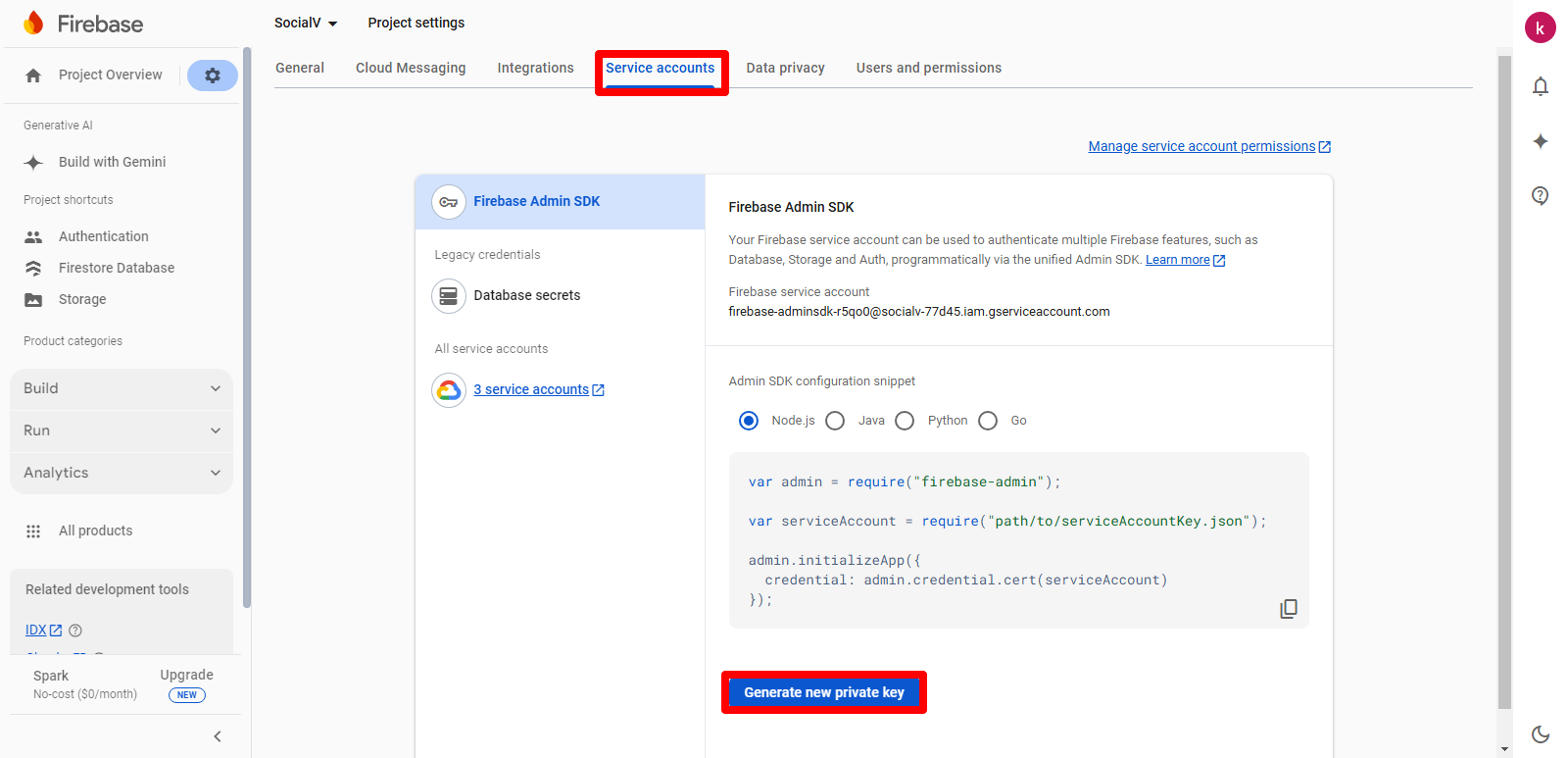
Task: Open the notifications bell icon
Action: coord(1540,86)
